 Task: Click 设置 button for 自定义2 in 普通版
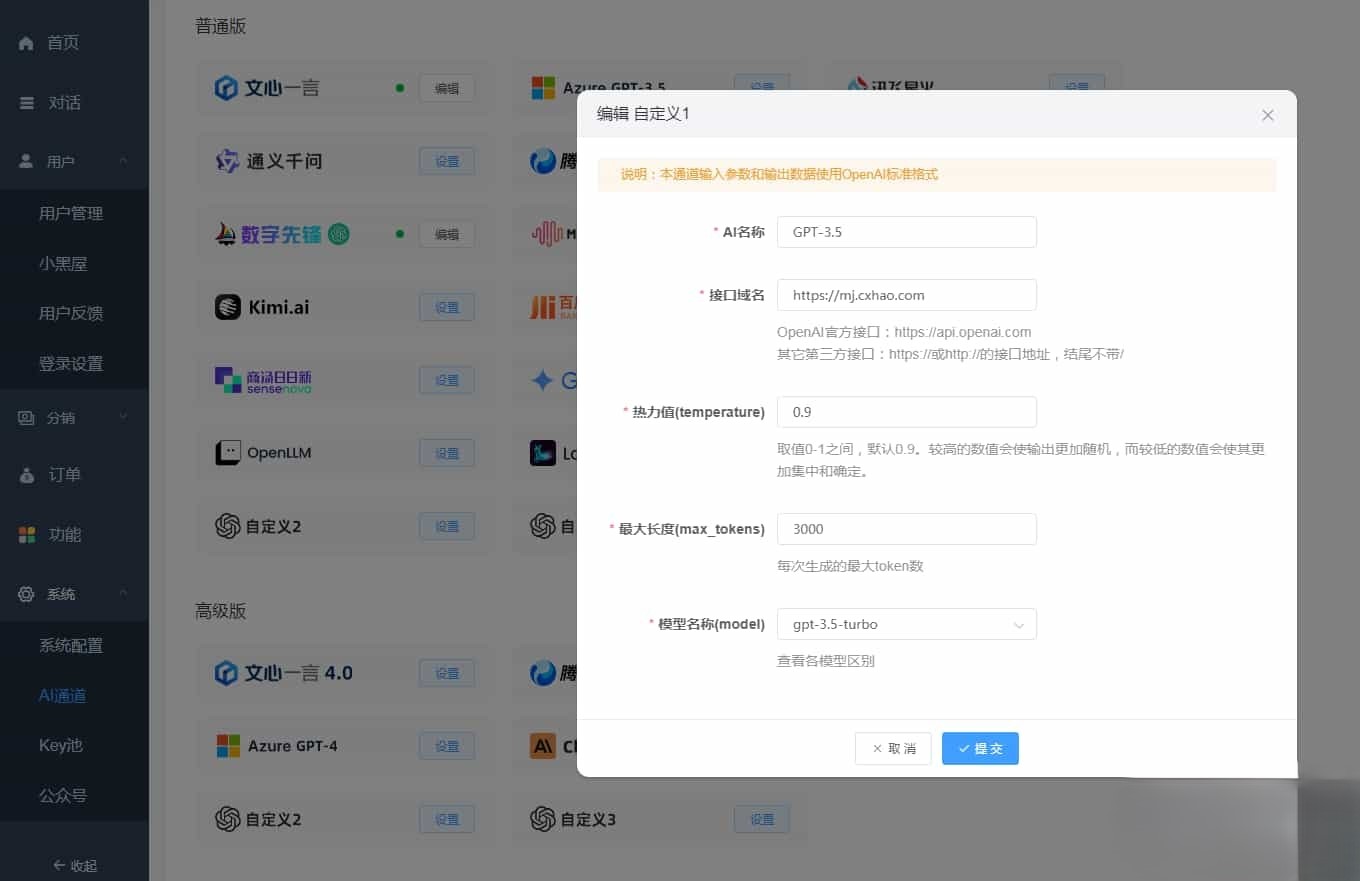(447, 526)
